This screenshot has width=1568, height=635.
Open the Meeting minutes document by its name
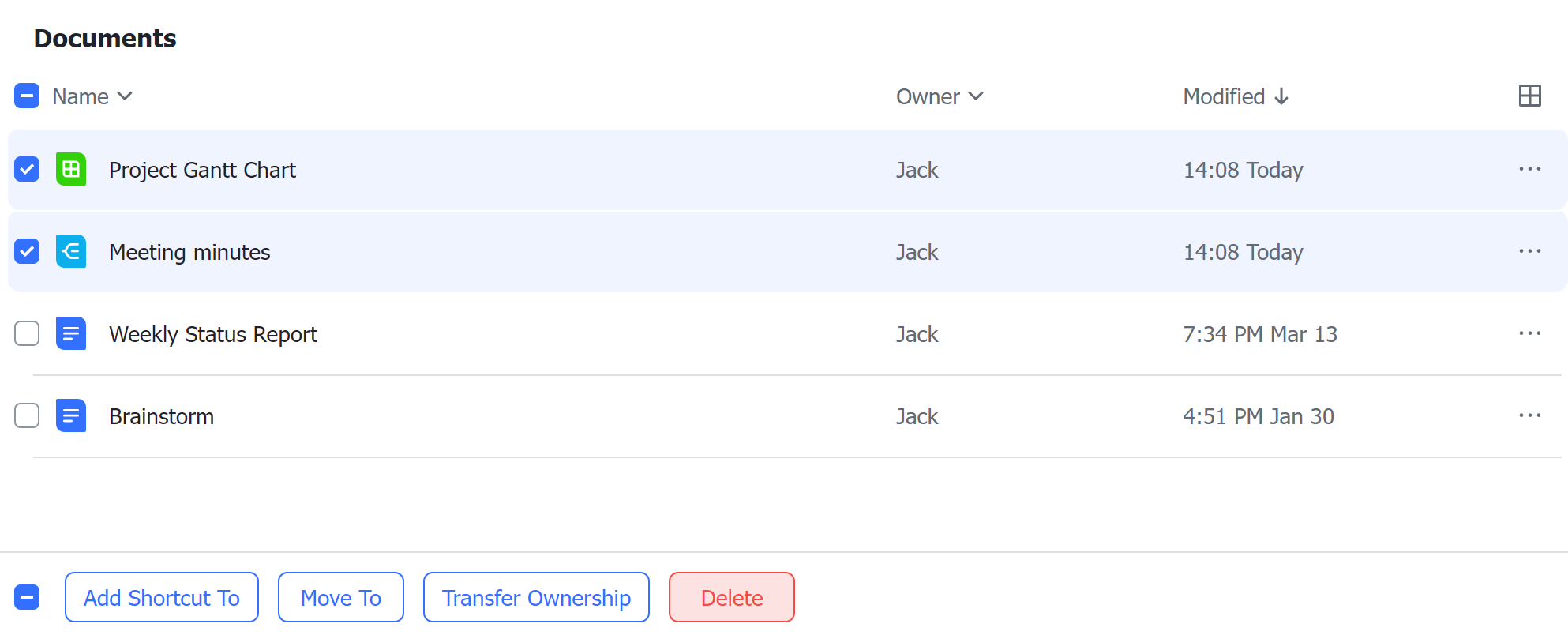coord(189,251)
